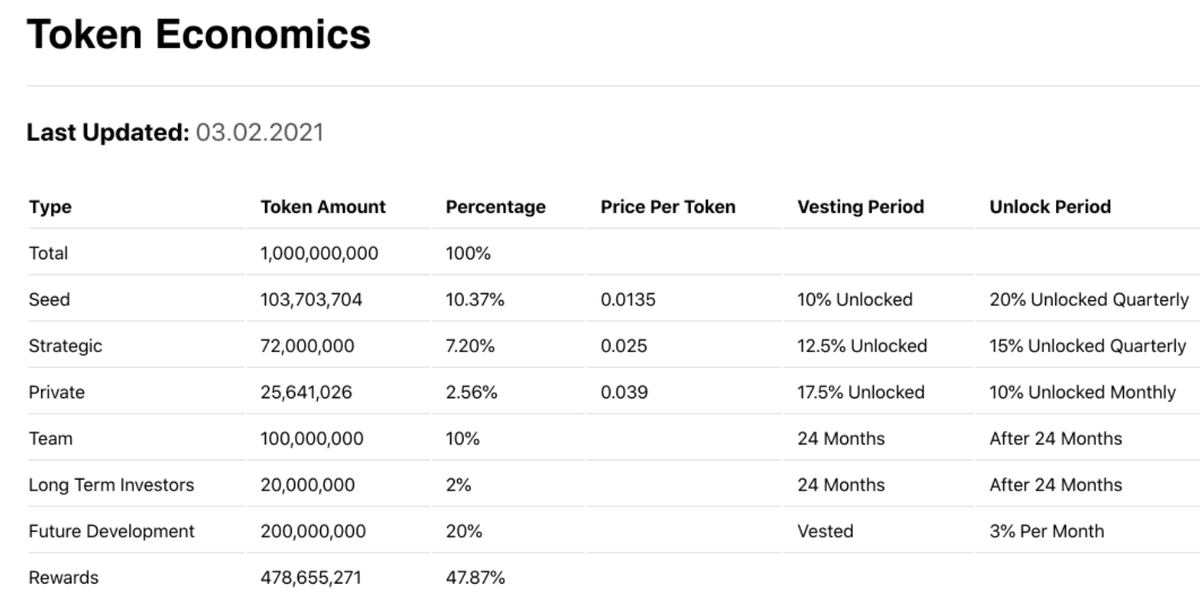Select the Private price 0.039 cell

[x=624, y=392]
